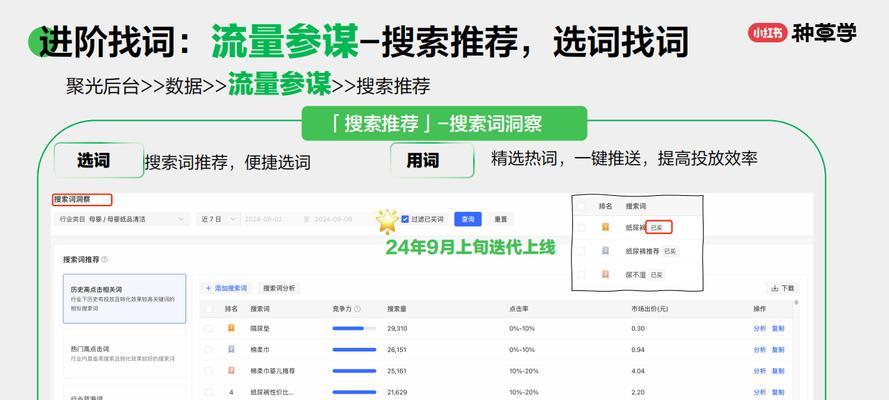The width and height of the screenshot is (889, 400).
Task: Click the 已买 tag beside 尿不湿
Action: pyautogui.click(x=656, y=274)
